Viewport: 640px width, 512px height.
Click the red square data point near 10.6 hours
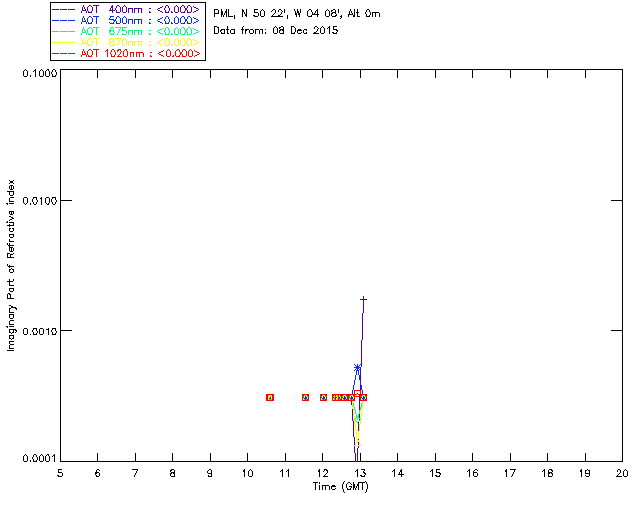tap(270, 397)
